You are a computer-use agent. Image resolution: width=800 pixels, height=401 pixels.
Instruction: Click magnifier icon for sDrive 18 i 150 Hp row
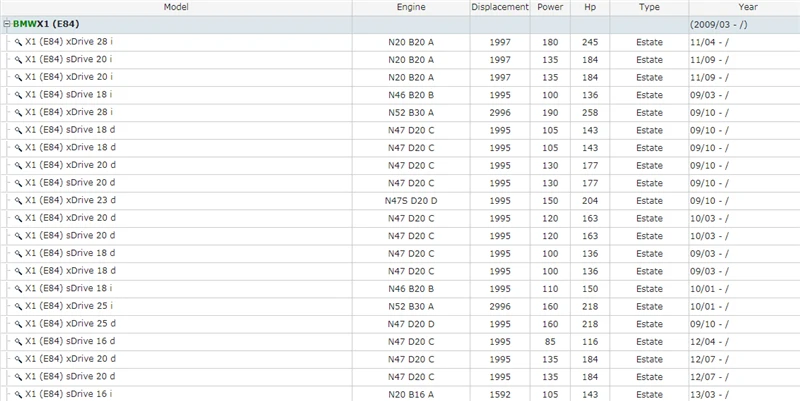coord(18,289)
